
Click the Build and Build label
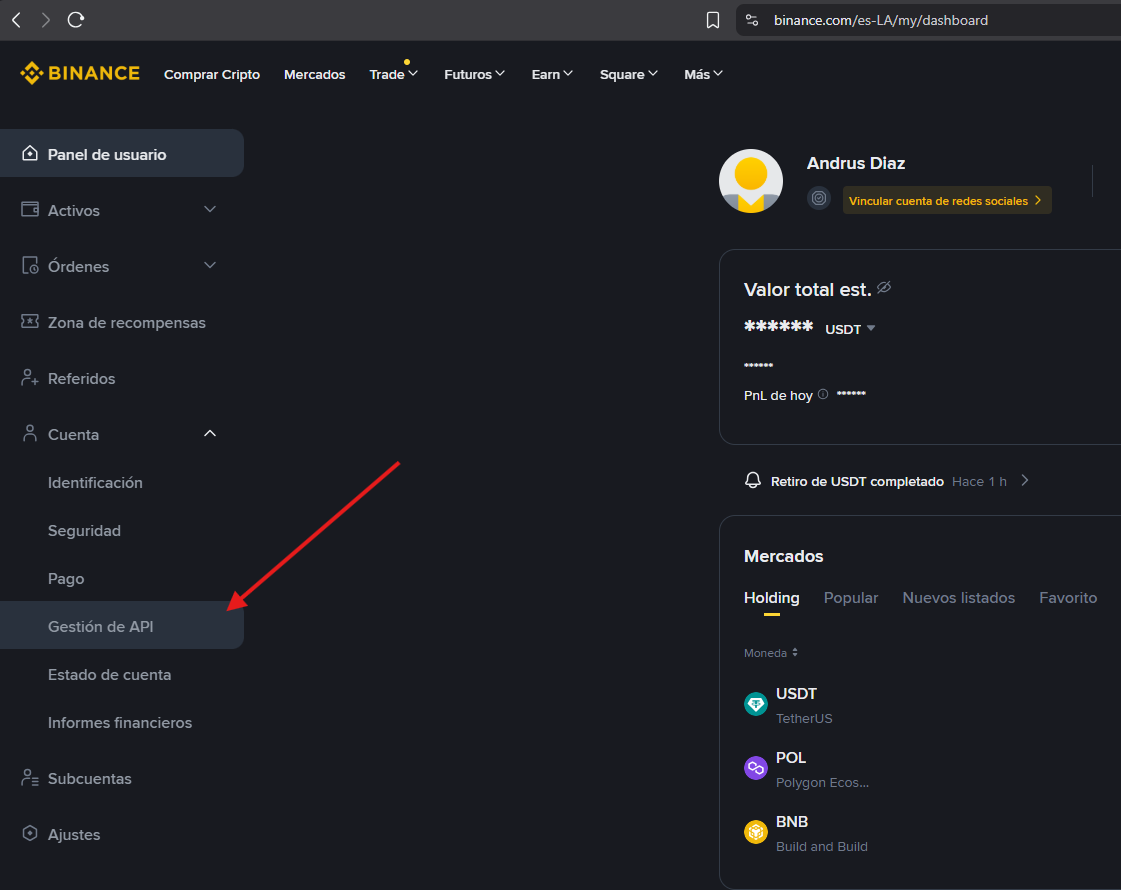click(x=821, y=846)
